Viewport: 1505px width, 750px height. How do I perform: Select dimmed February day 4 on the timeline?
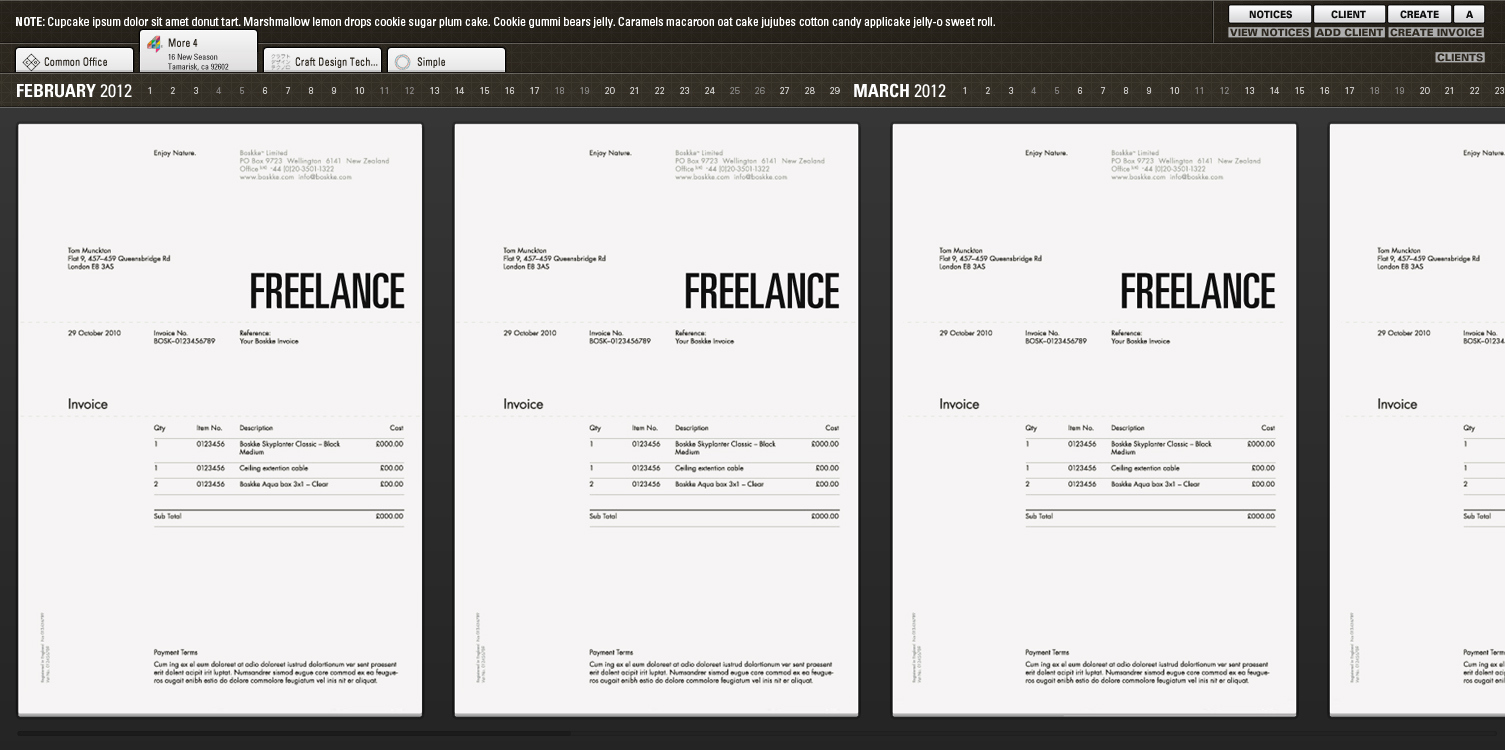point(219,91)
